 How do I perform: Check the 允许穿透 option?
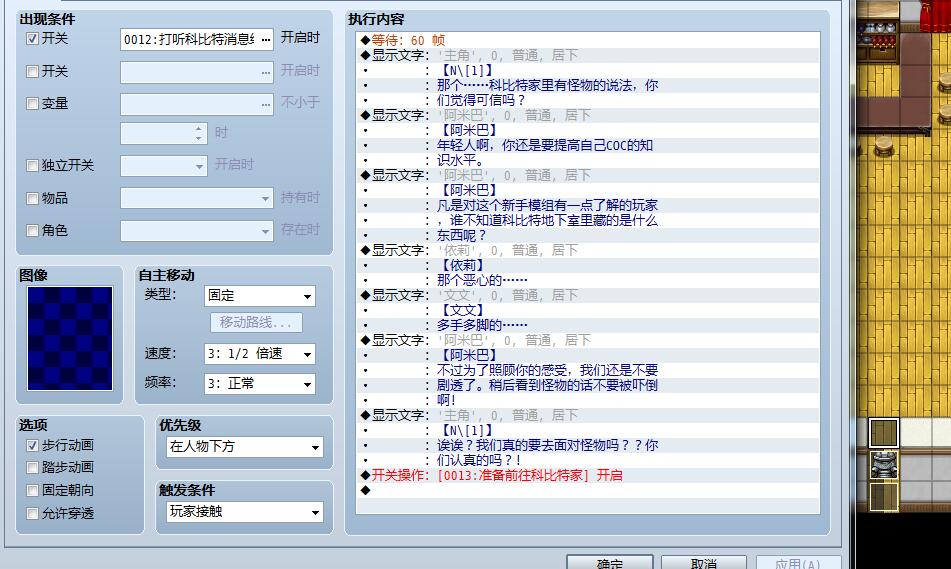point(33,513)
